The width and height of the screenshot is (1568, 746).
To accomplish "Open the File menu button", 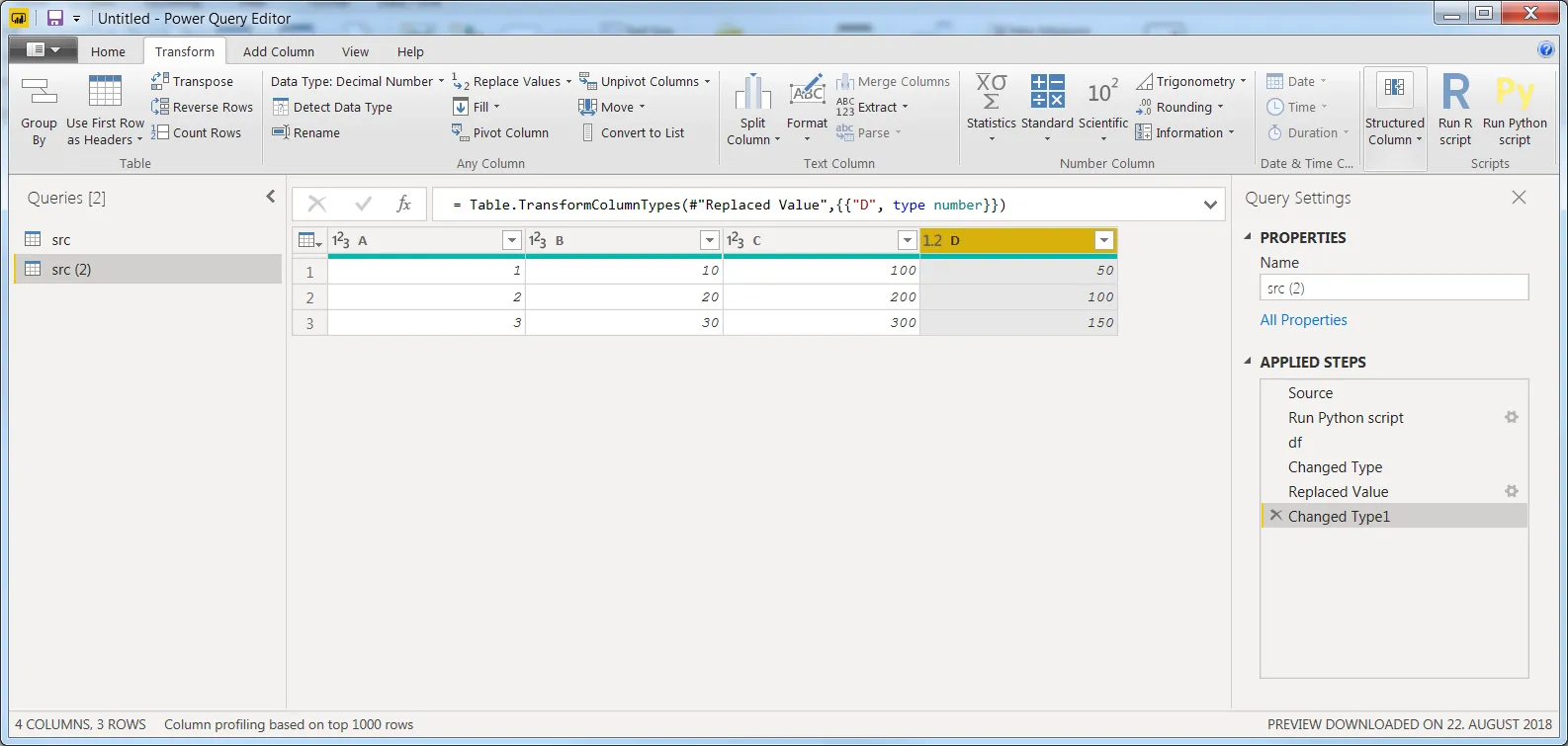I will coord(43,49).
